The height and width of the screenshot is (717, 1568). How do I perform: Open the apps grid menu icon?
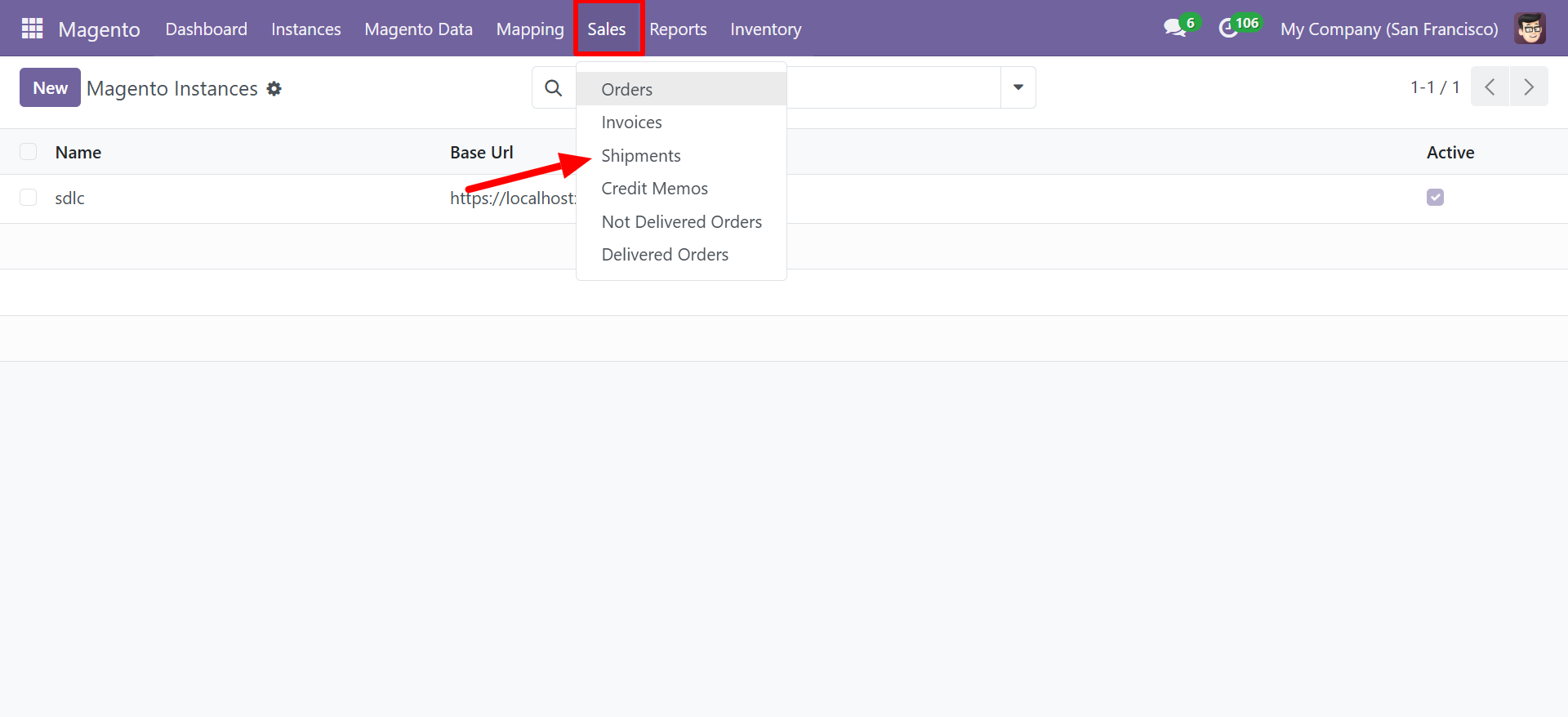pos(32,29)
